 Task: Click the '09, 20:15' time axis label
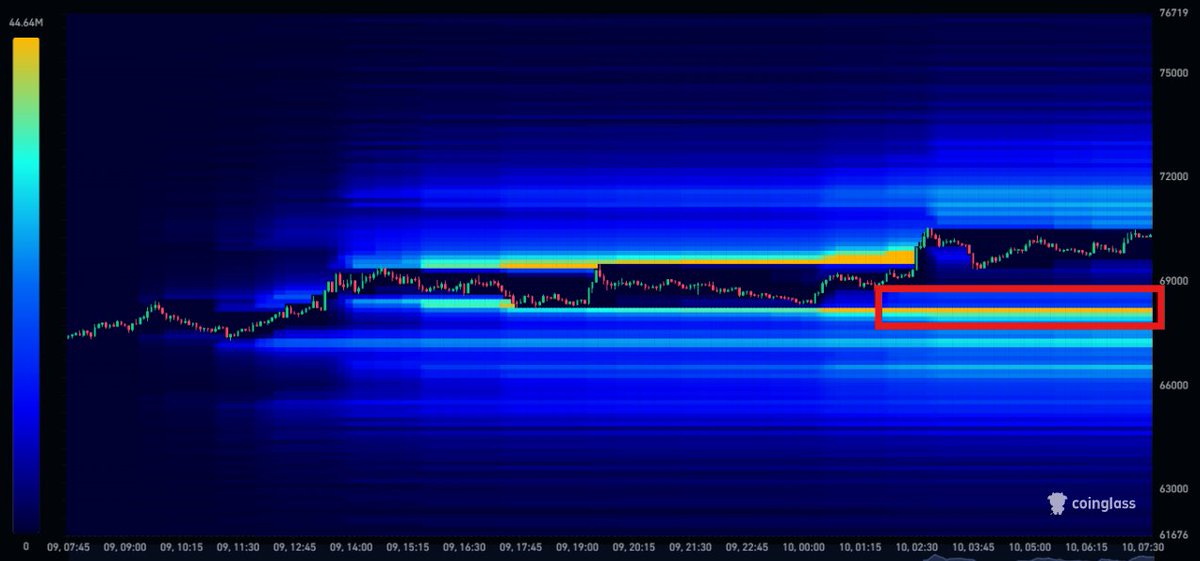[x=634, y=548]
